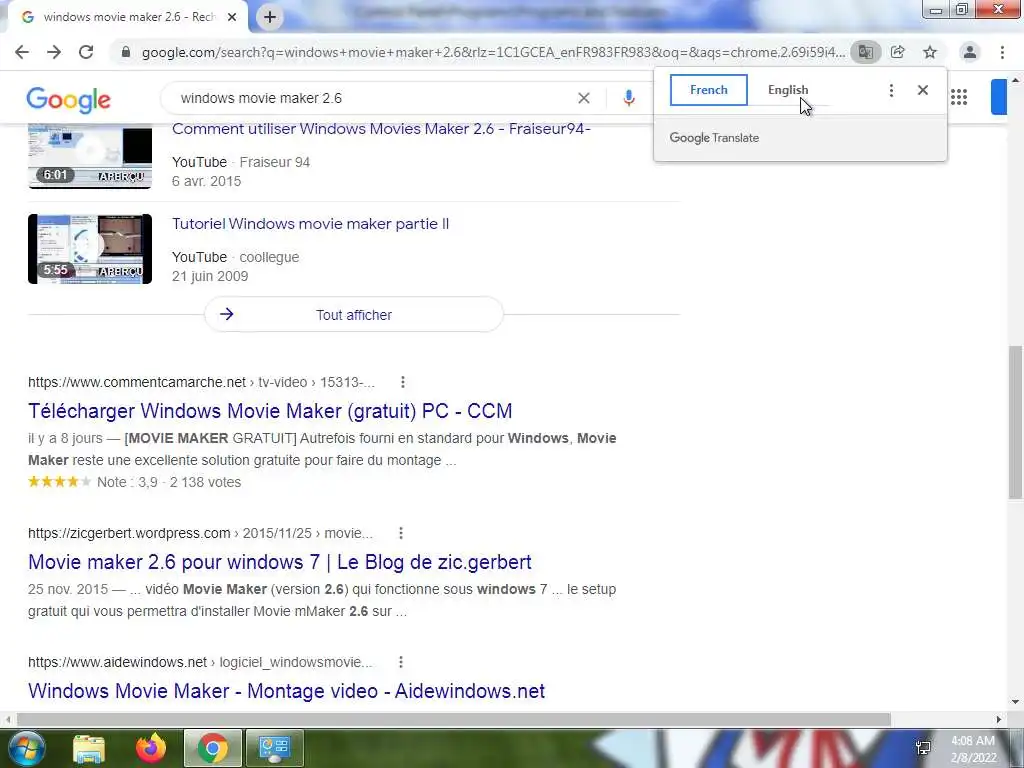View site info via lock icon

point(126,52)
